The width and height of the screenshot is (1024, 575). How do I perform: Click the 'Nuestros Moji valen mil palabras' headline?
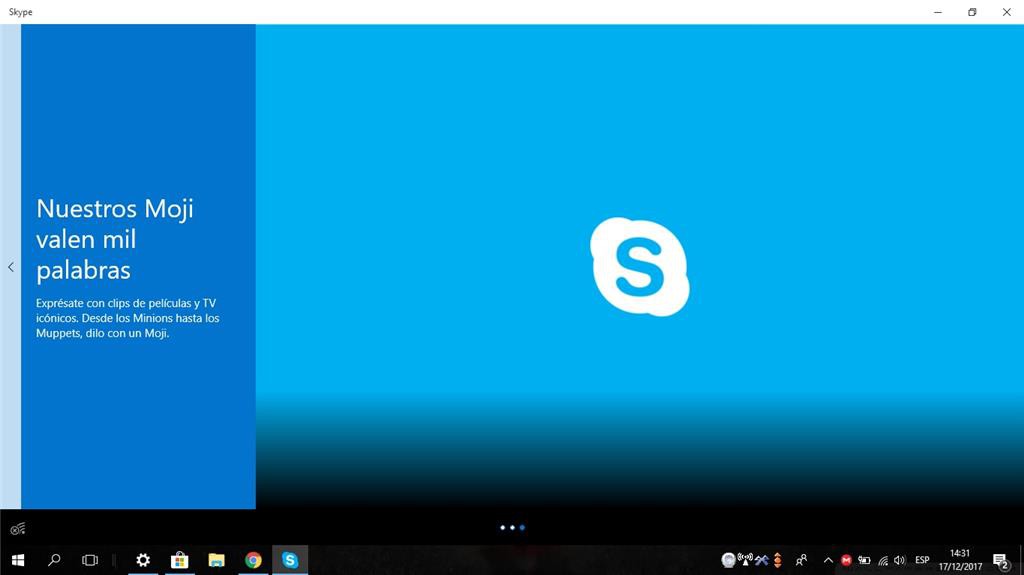click(115, 239)
